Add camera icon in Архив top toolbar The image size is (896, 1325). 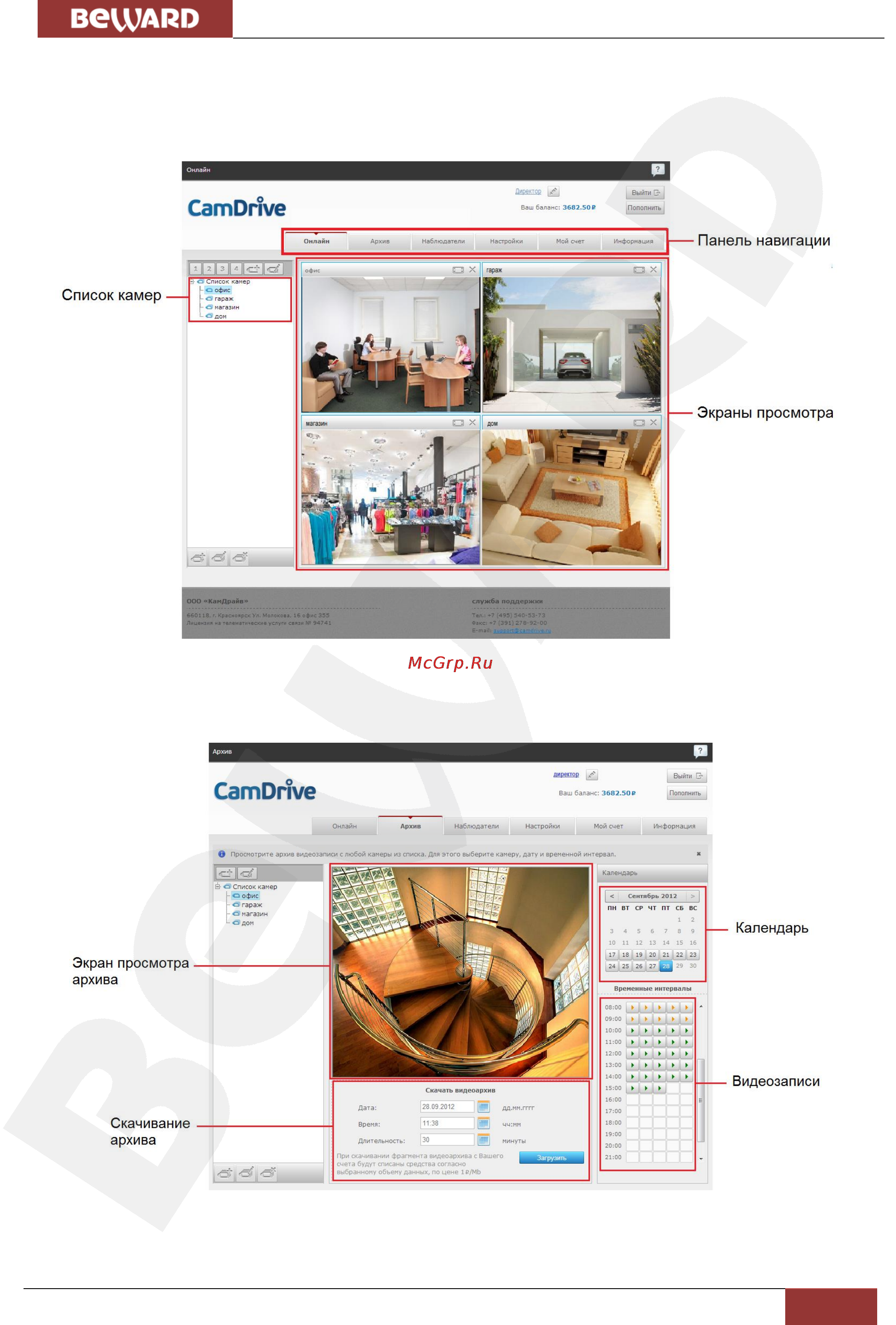pyautogui.click(x=226, y=873)
